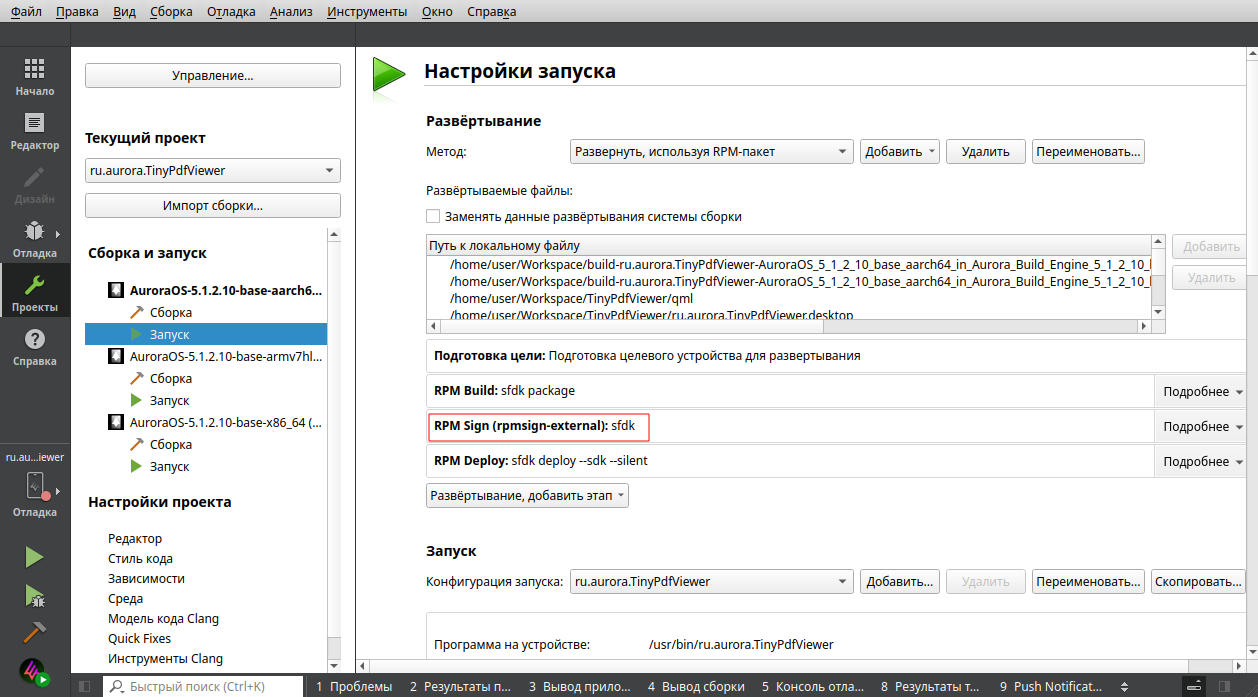Click large green play icon beside Настройки запуска
Viewport: 1258px width, 697px height.
388,74
